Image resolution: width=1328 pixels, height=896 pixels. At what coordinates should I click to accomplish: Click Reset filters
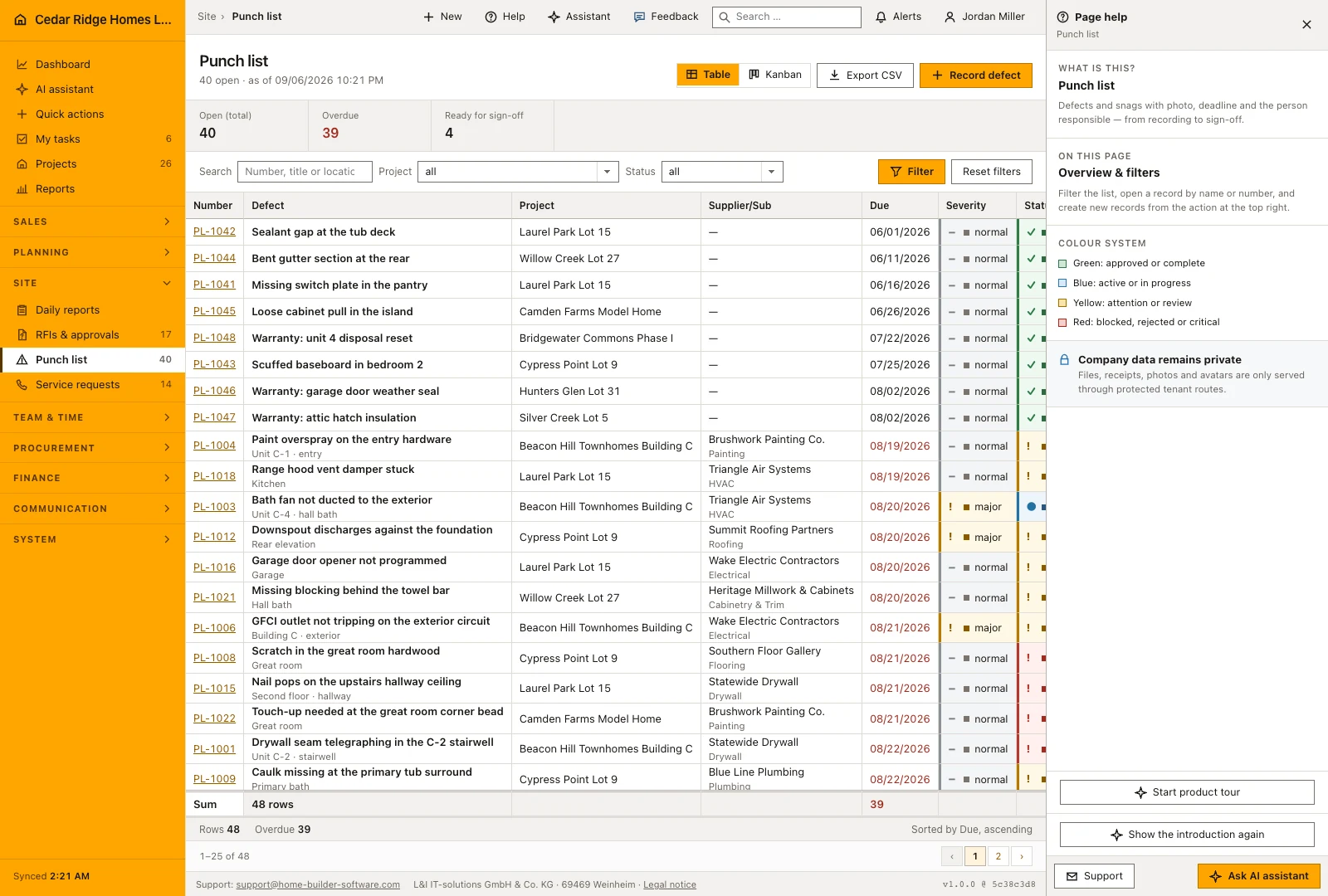992,172
